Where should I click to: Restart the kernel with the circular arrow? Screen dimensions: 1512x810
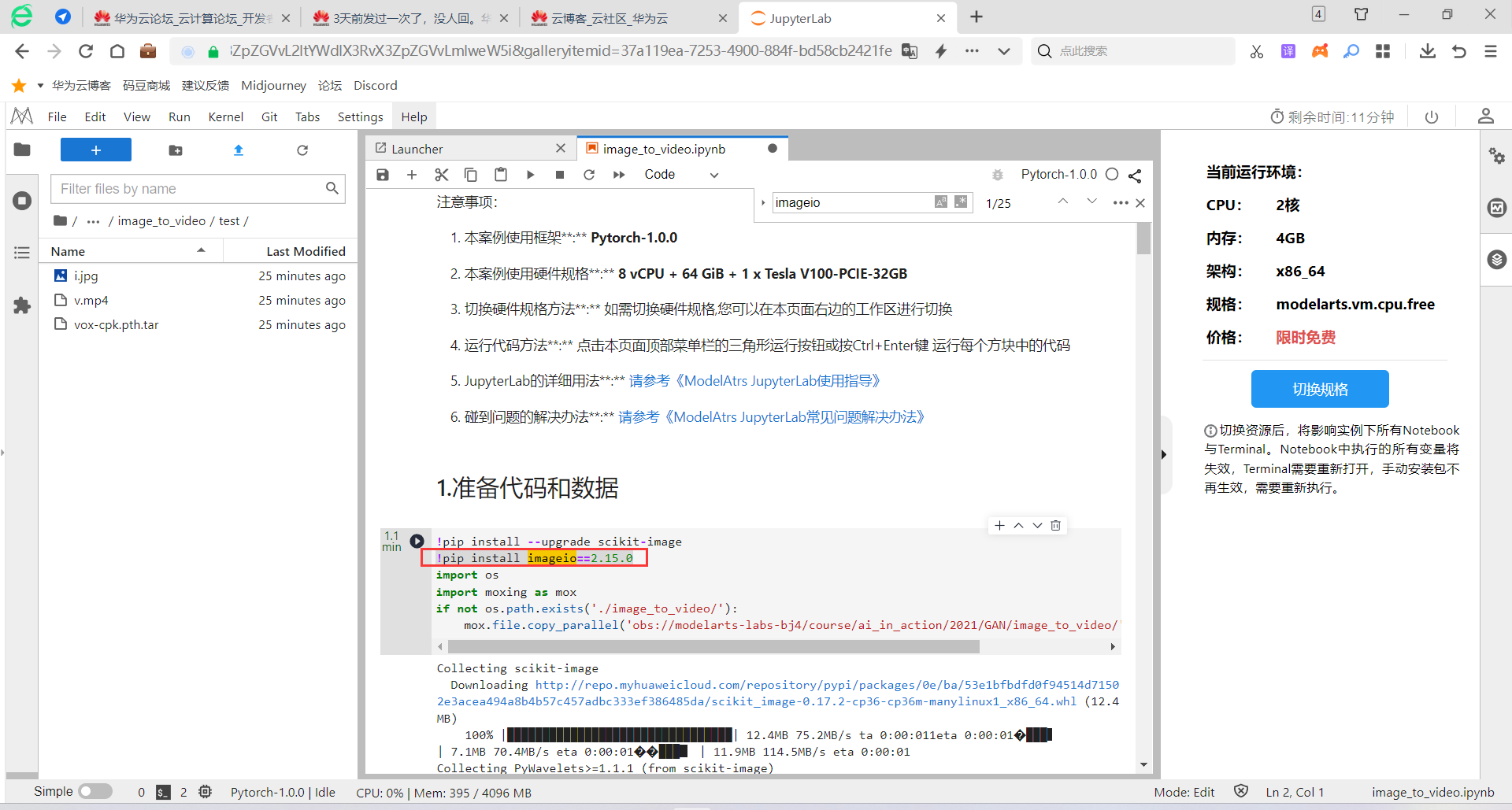[589, 175]
